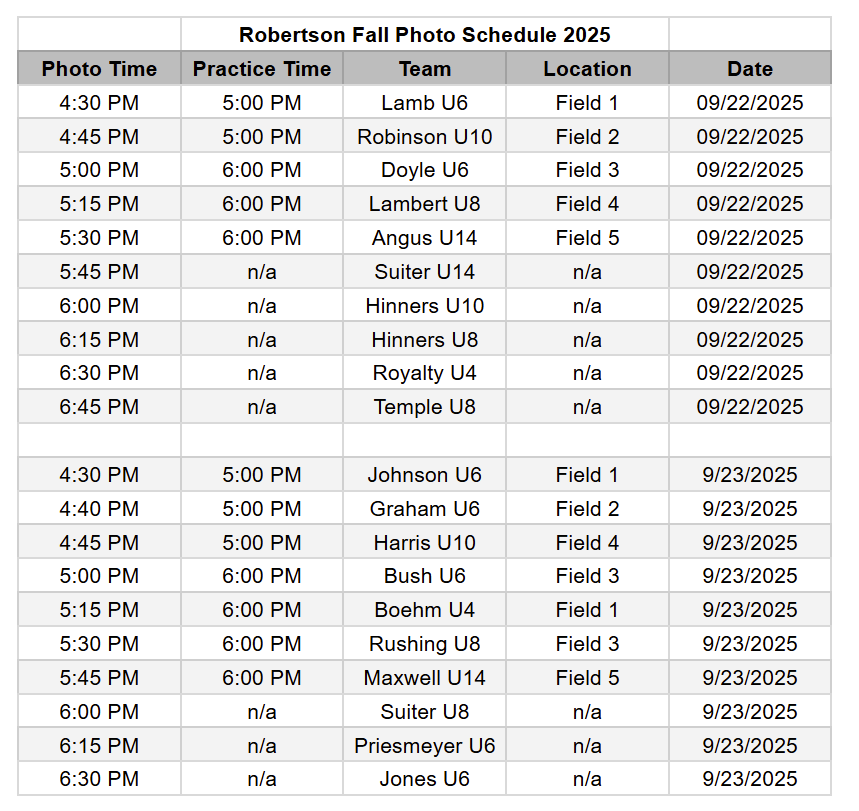The image size is (859, 811).
Task: Click the Harris U10 team cell
Action: click(x=424, y=543)
